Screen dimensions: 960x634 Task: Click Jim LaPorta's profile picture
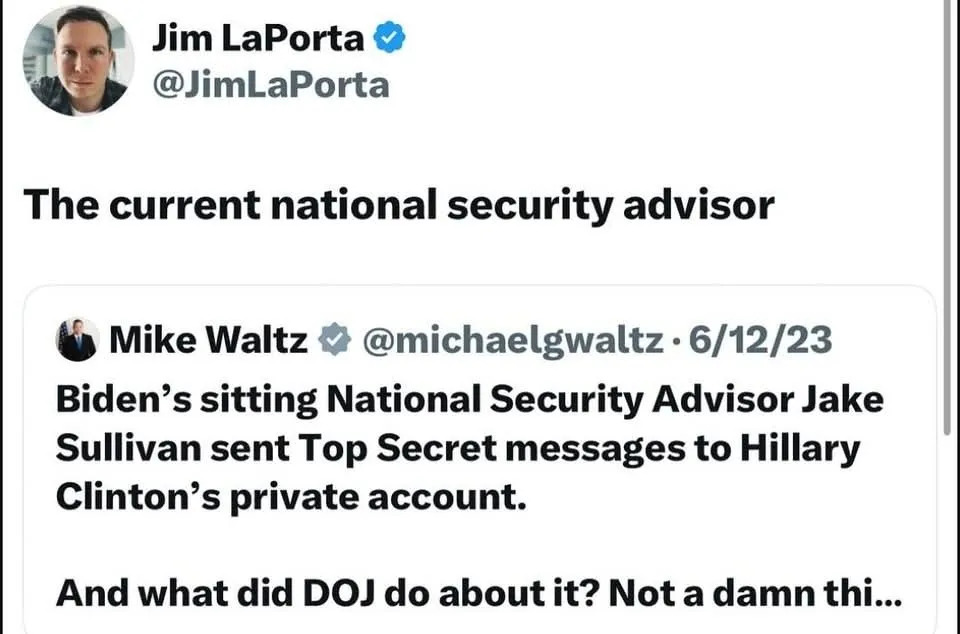point(78,61)
